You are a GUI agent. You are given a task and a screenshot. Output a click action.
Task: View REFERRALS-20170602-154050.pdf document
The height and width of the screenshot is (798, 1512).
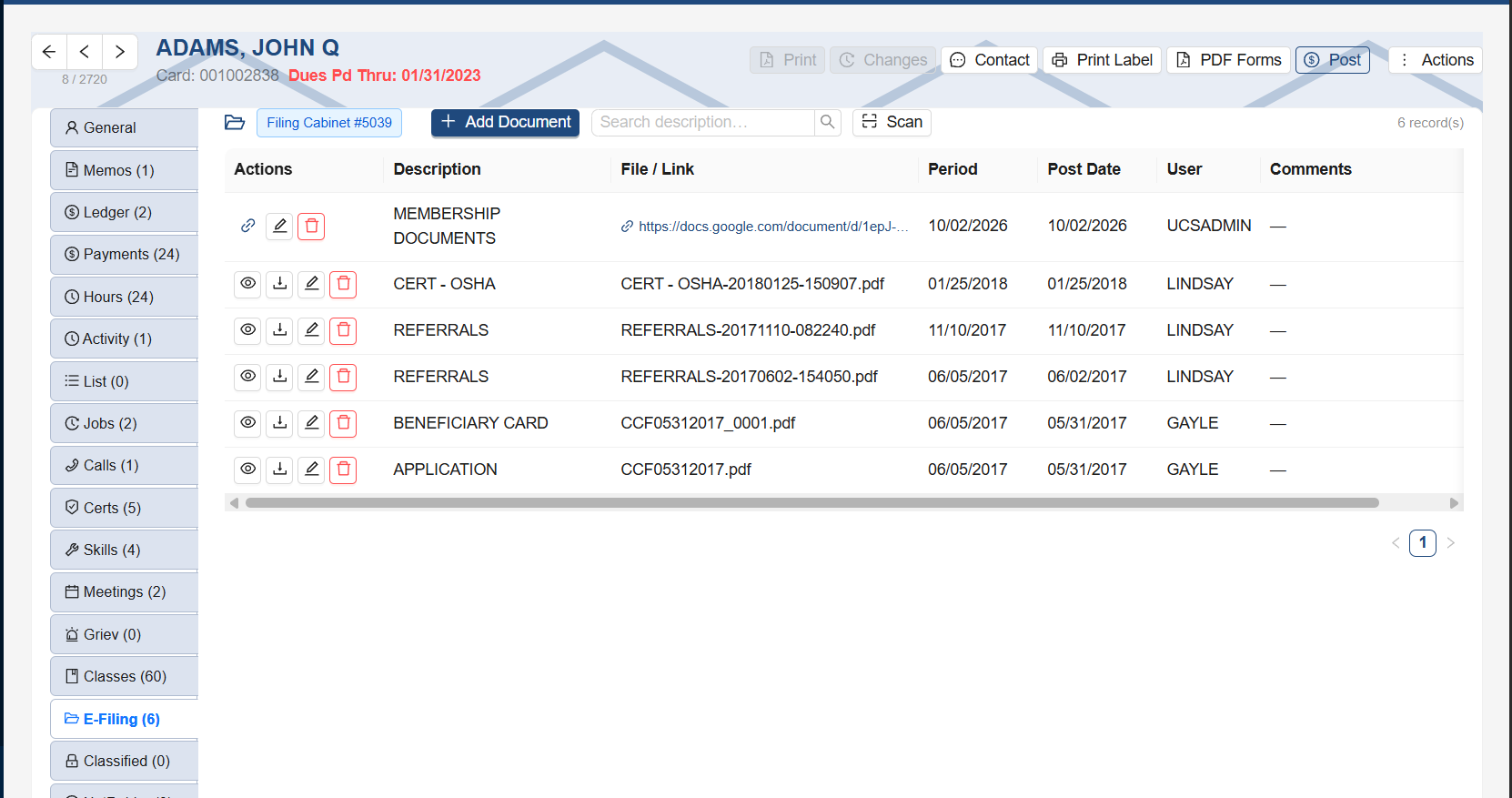[247, 377]
